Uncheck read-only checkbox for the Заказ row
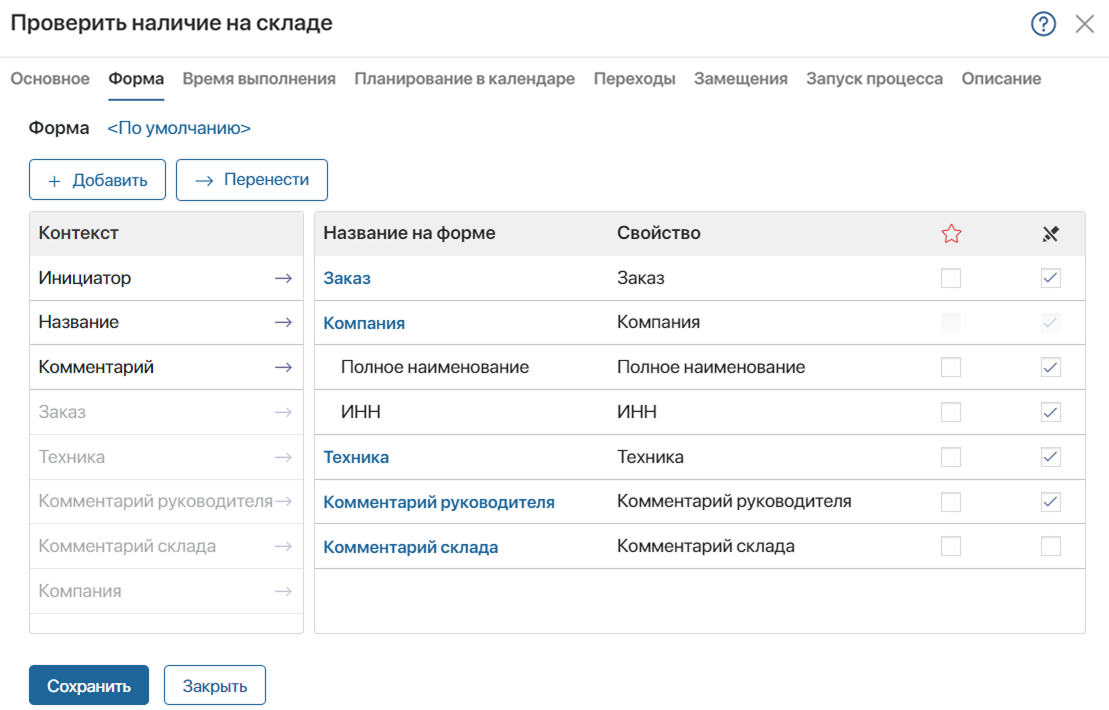1109x710 pixels. [1050, 278]
